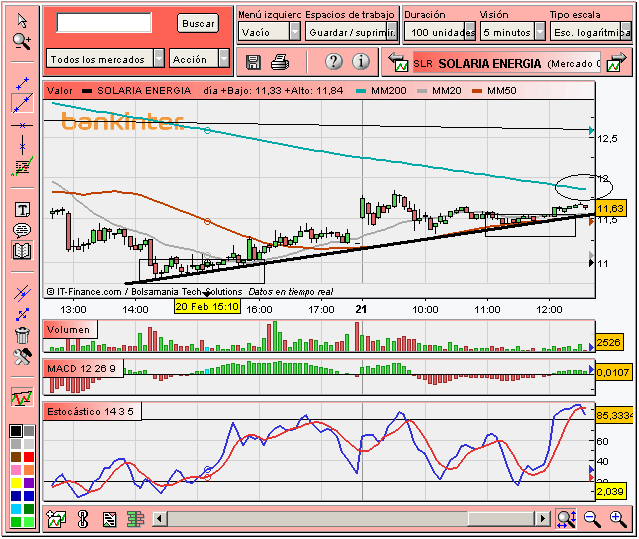
Task: Zoom in with the plus magnifier
Action: 618,519
